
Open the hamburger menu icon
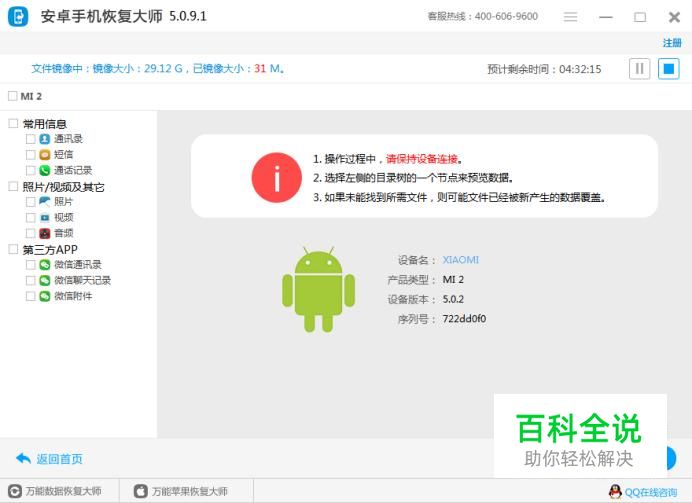pos(570,17)
